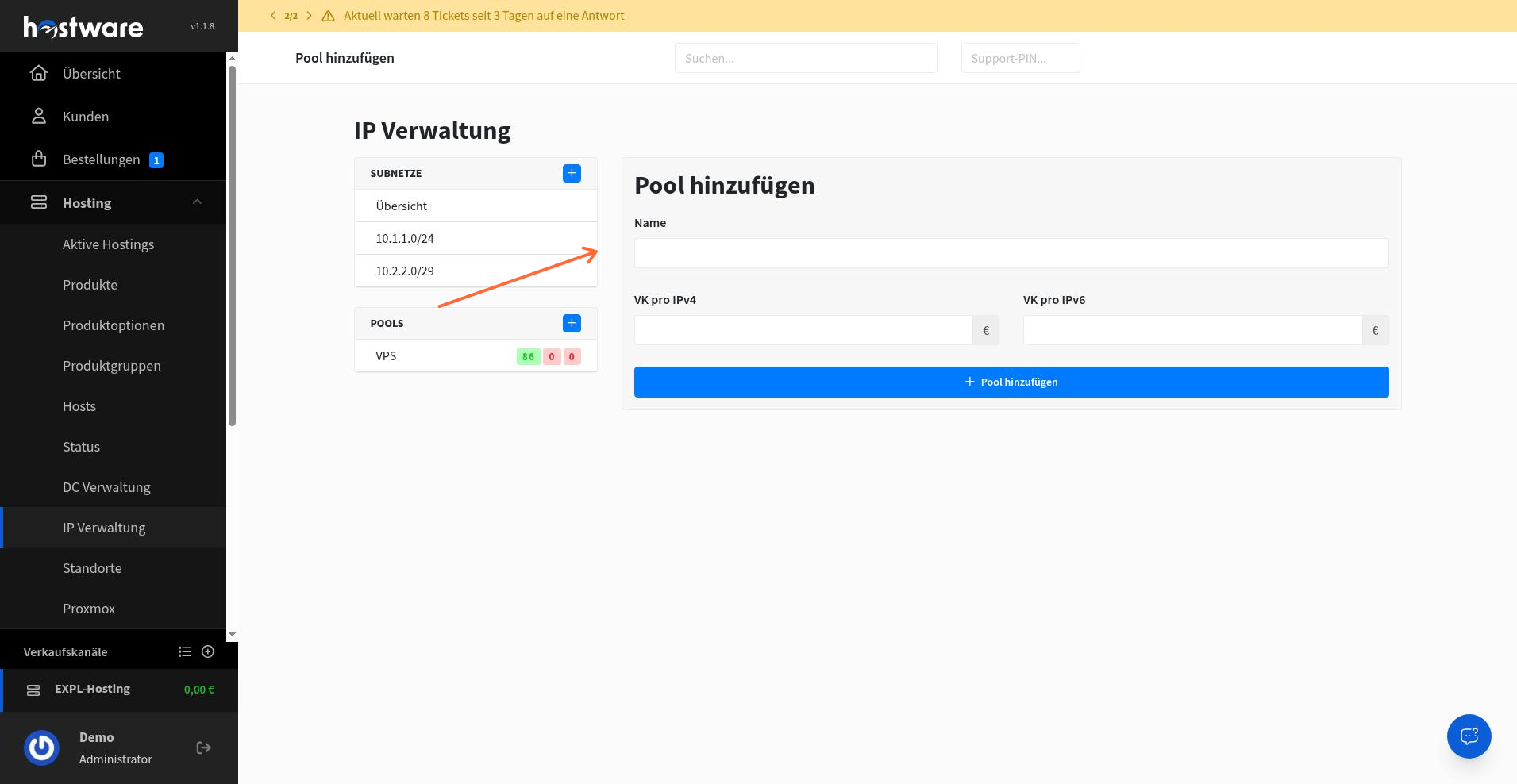The height and width of the screenshot is (784, 1517).
Task: Click the hostware logo
Action: coord(83,27)
